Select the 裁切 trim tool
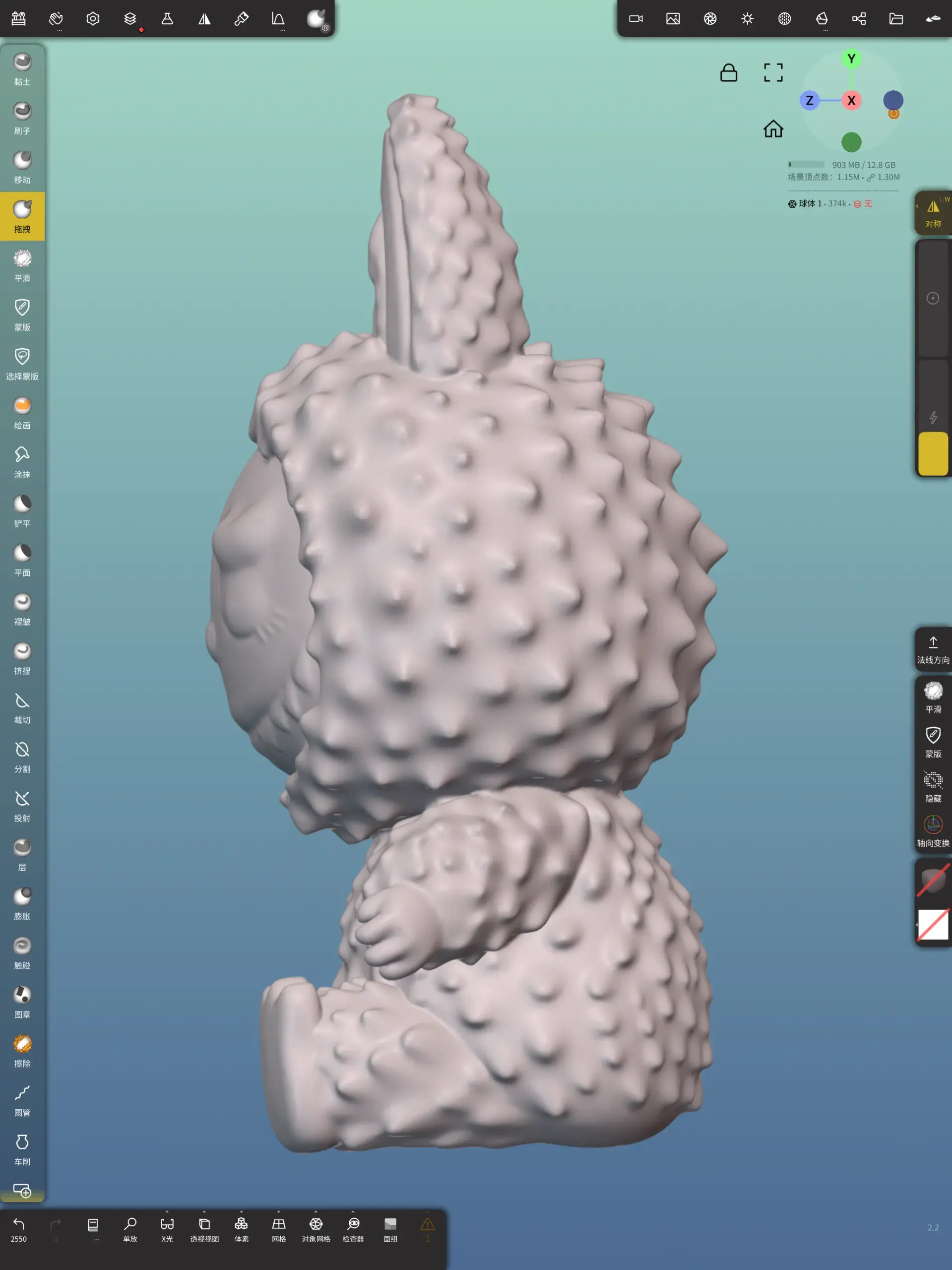 [x=22, y=701]
